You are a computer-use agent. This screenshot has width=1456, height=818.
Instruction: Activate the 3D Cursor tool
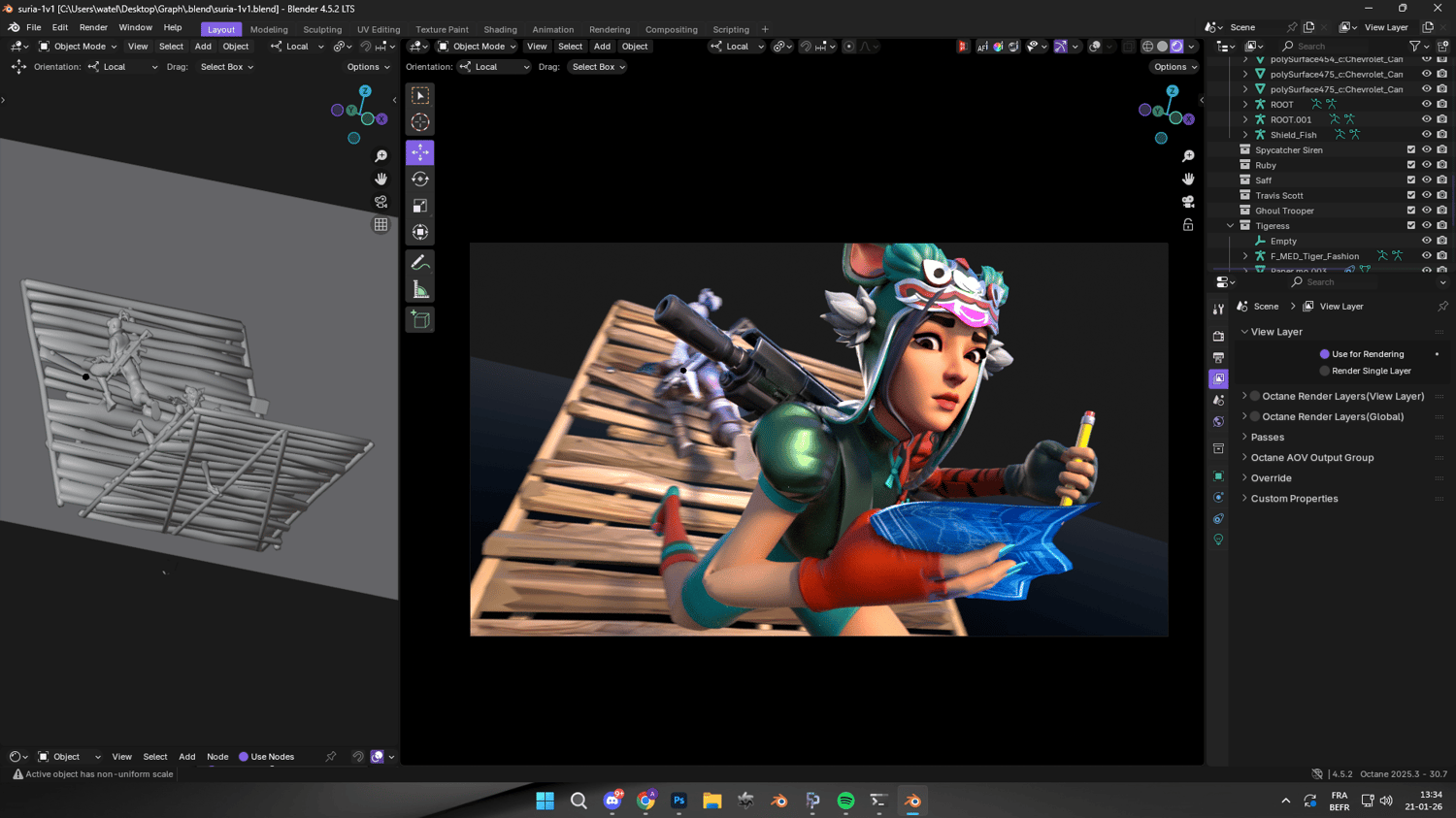[420, 122]
